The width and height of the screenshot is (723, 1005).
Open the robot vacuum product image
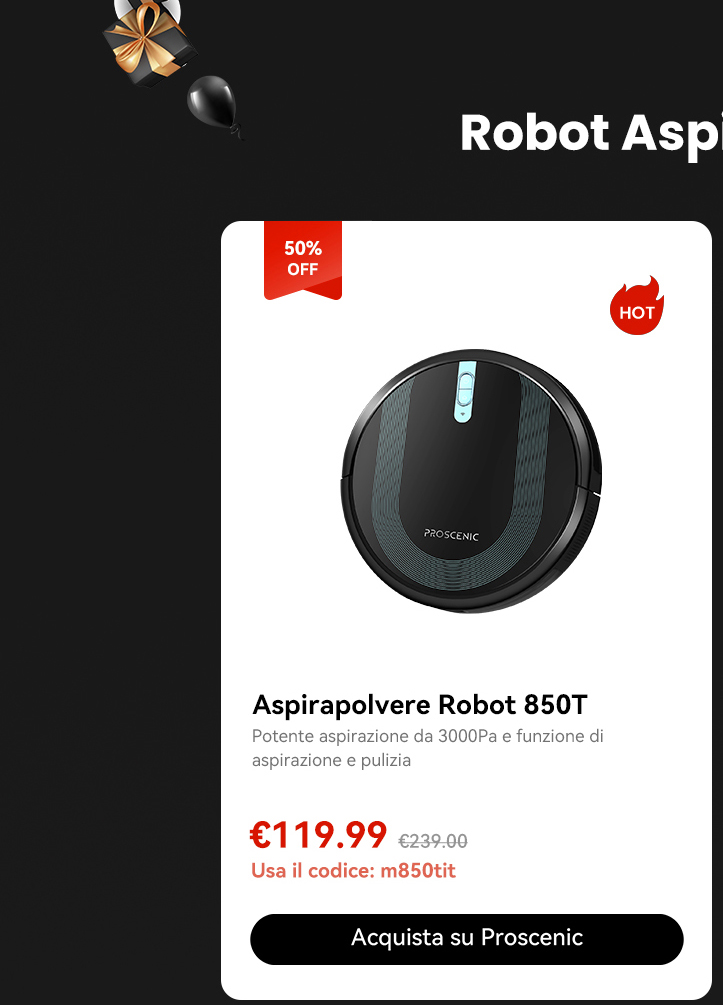click(471, 481)
